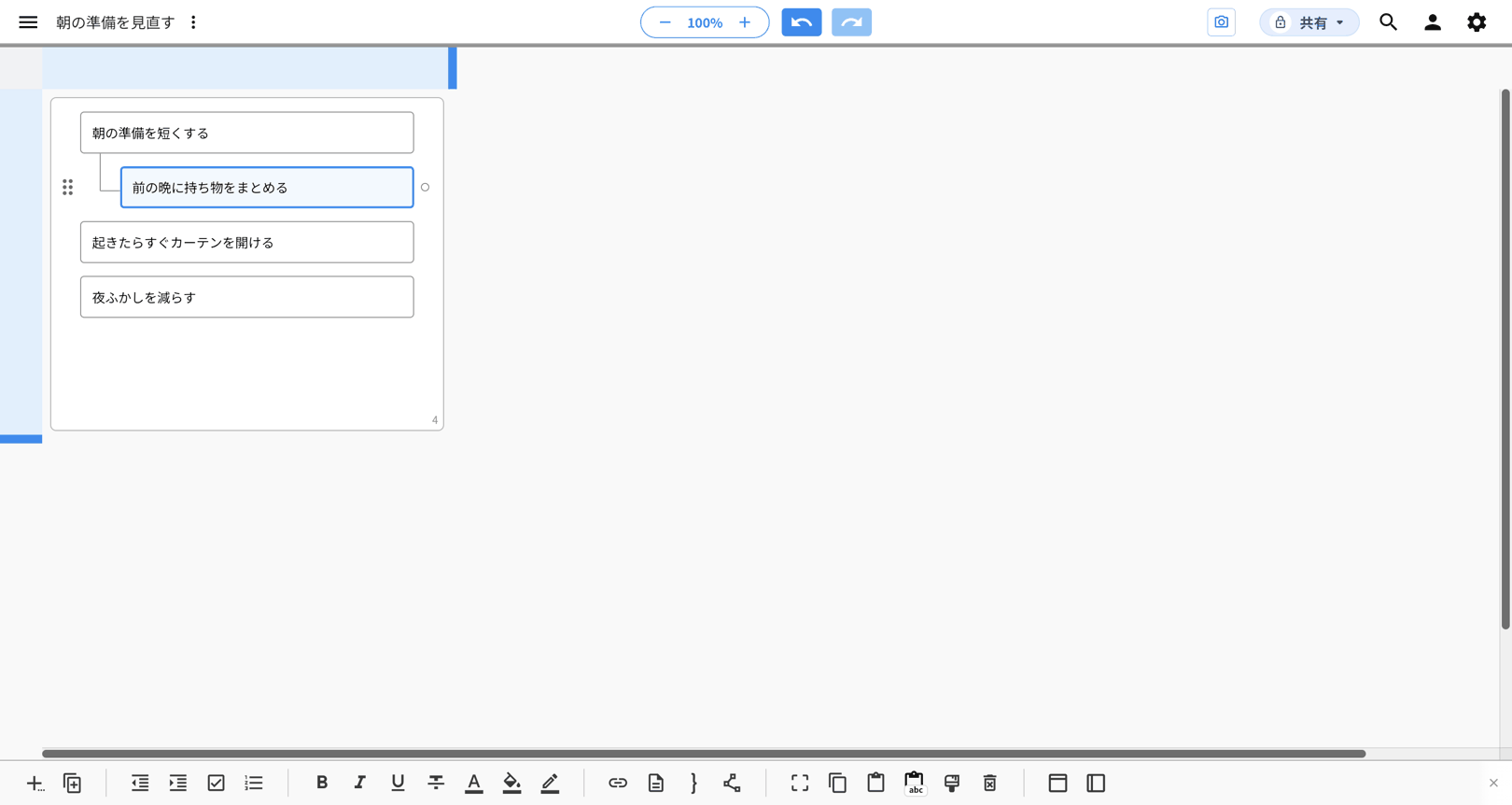
Task: Click the 100% zoom level value
Action: (x=705, y=22)
